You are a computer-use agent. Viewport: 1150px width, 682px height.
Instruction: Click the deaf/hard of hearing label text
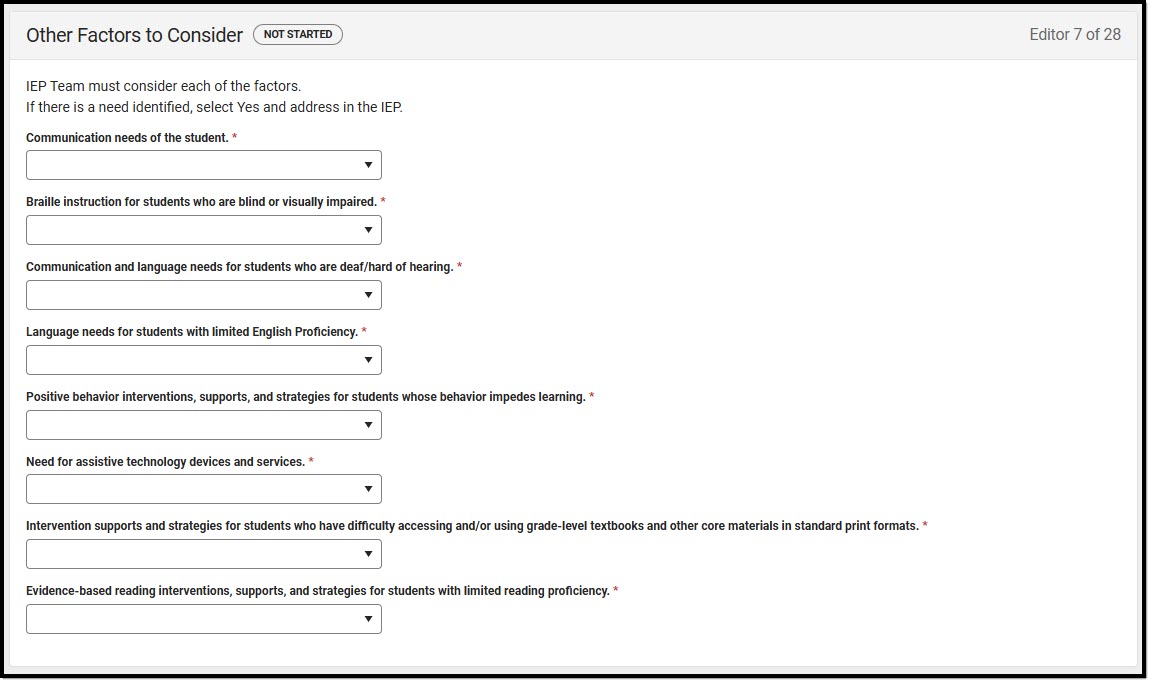[240, 267]
